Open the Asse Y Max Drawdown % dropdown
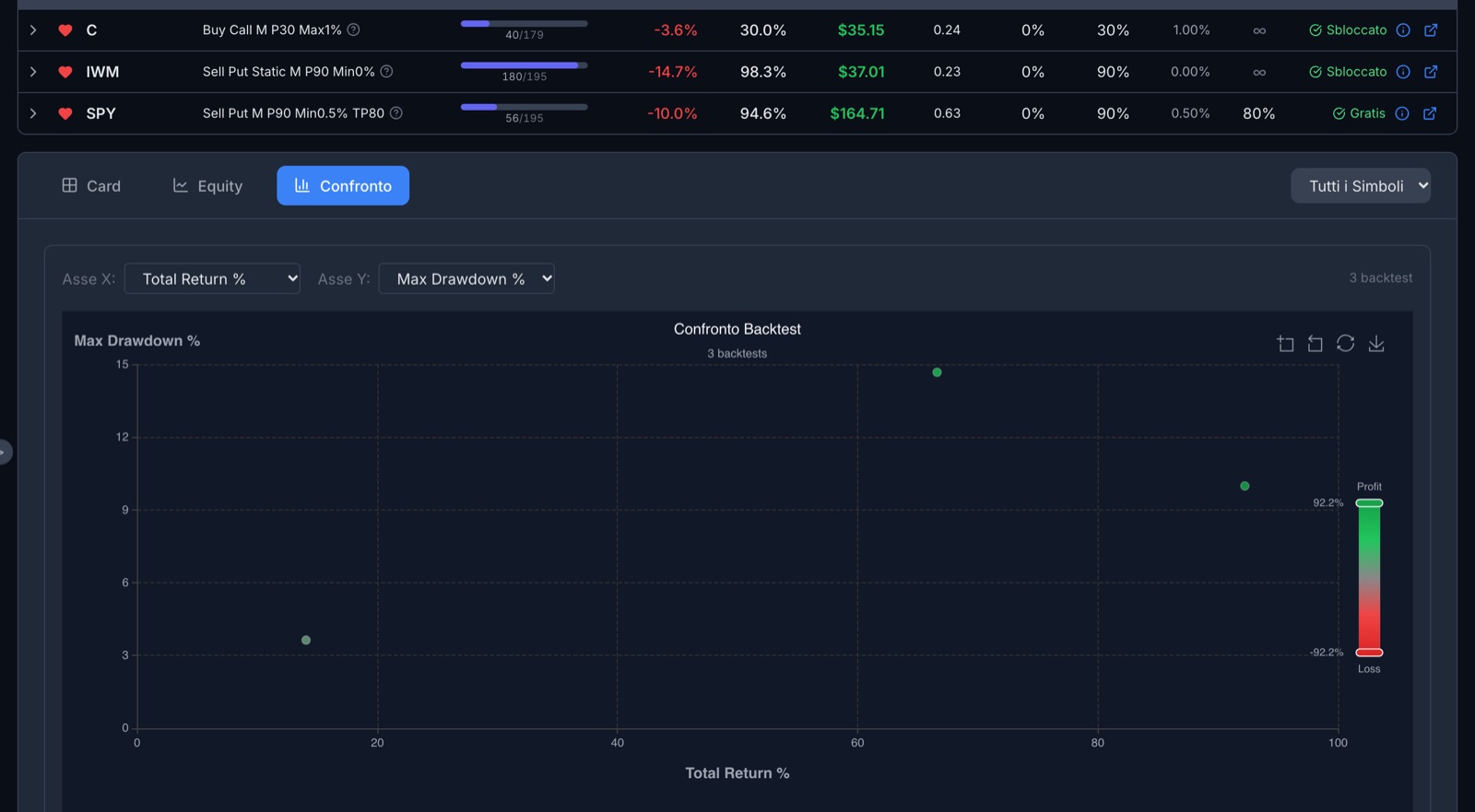The height and width of the screenshot is (812, 1475). 466,279
